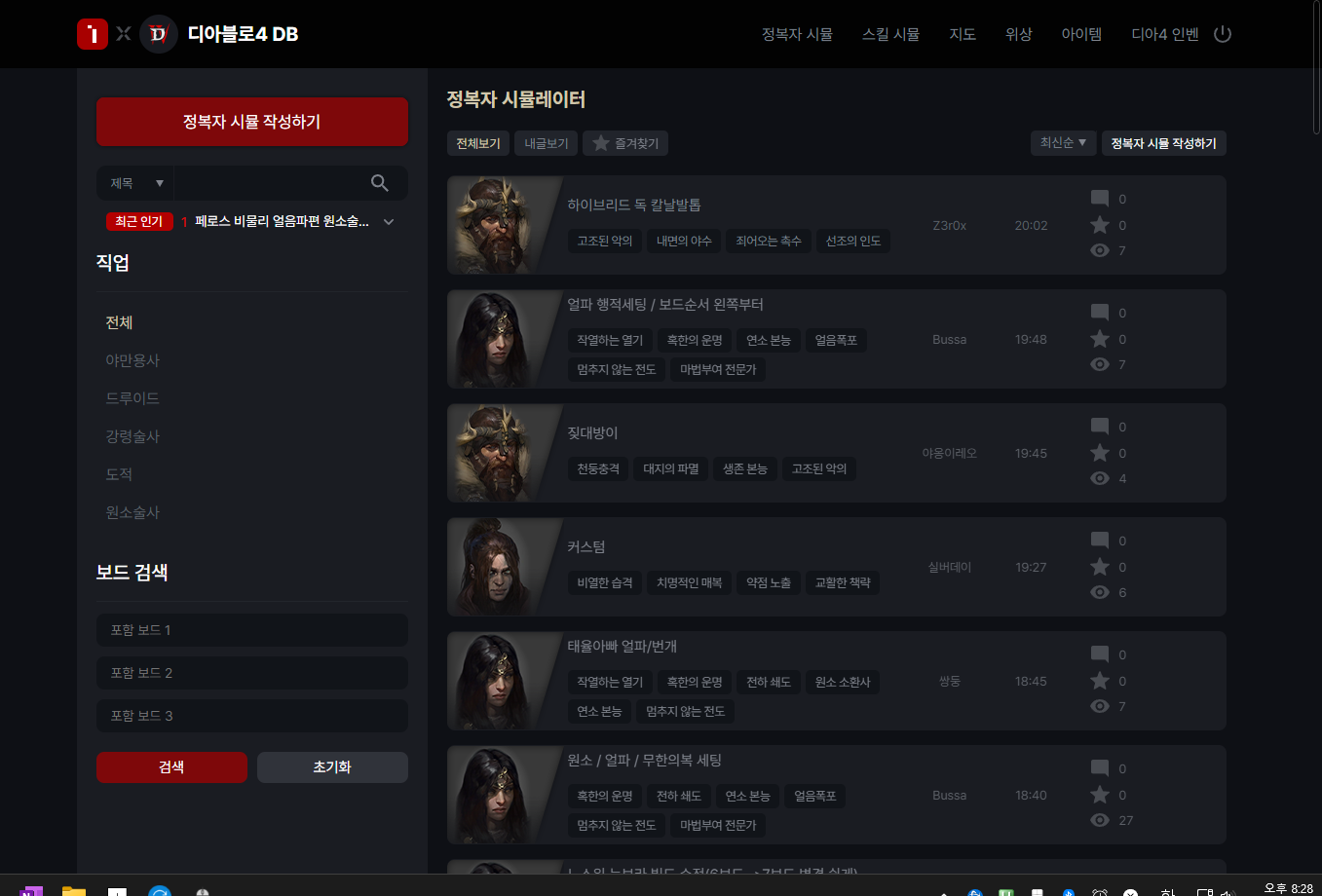Open 정복자 시뮬 menu item

(x=797, y=34)
